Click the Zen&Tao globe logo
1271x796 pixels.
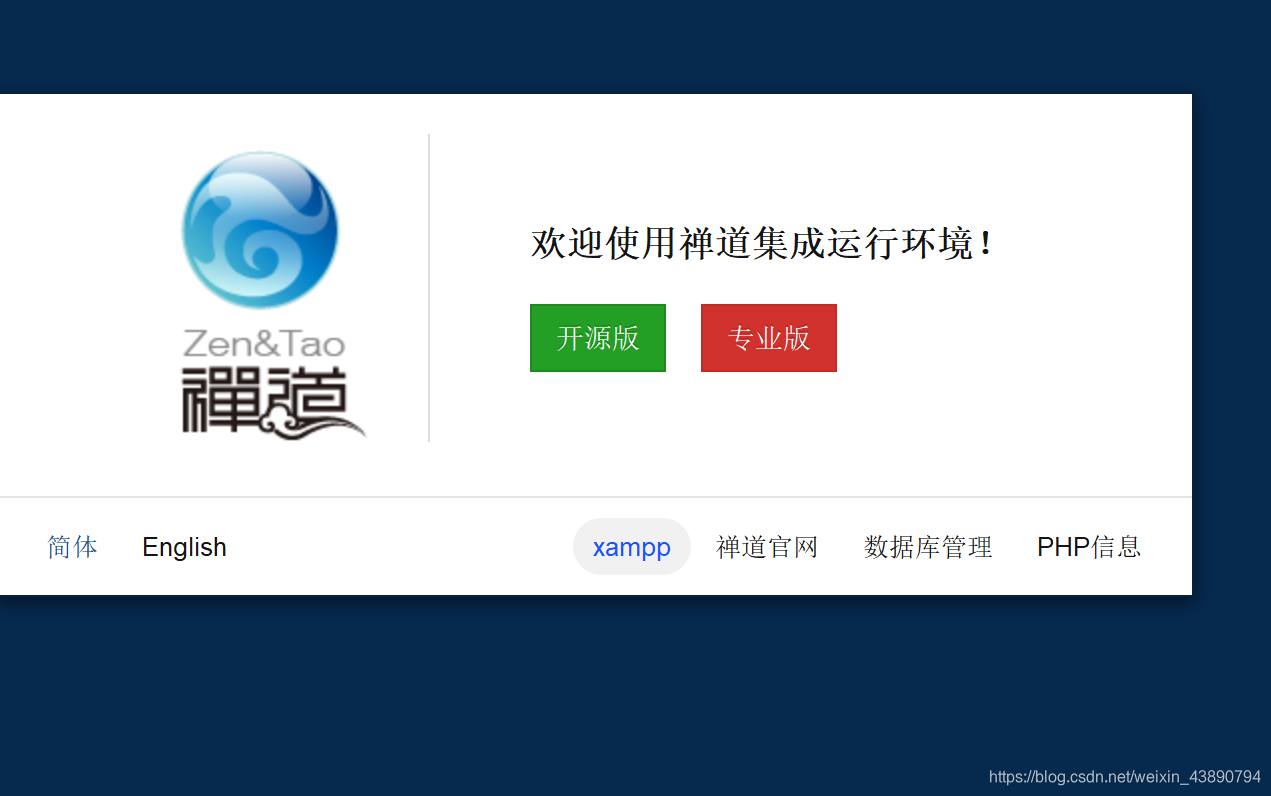260,230
